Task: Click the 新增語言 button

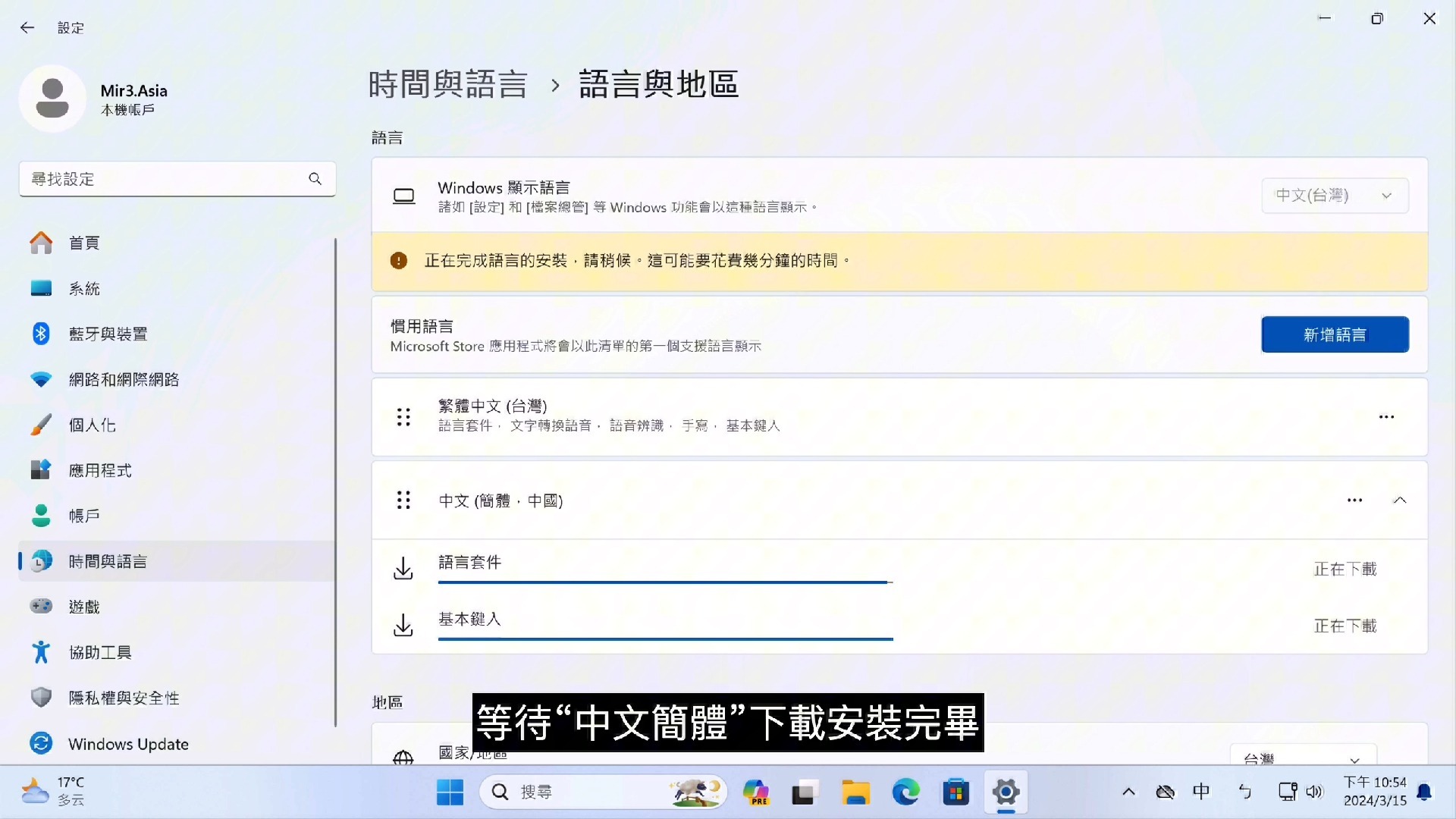Action: (1335, 334)
